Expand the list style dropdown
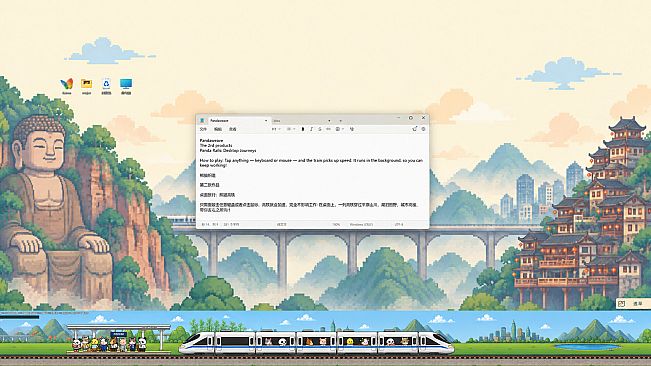The width and height of the screenshot is (651, 366). [291, 129]
